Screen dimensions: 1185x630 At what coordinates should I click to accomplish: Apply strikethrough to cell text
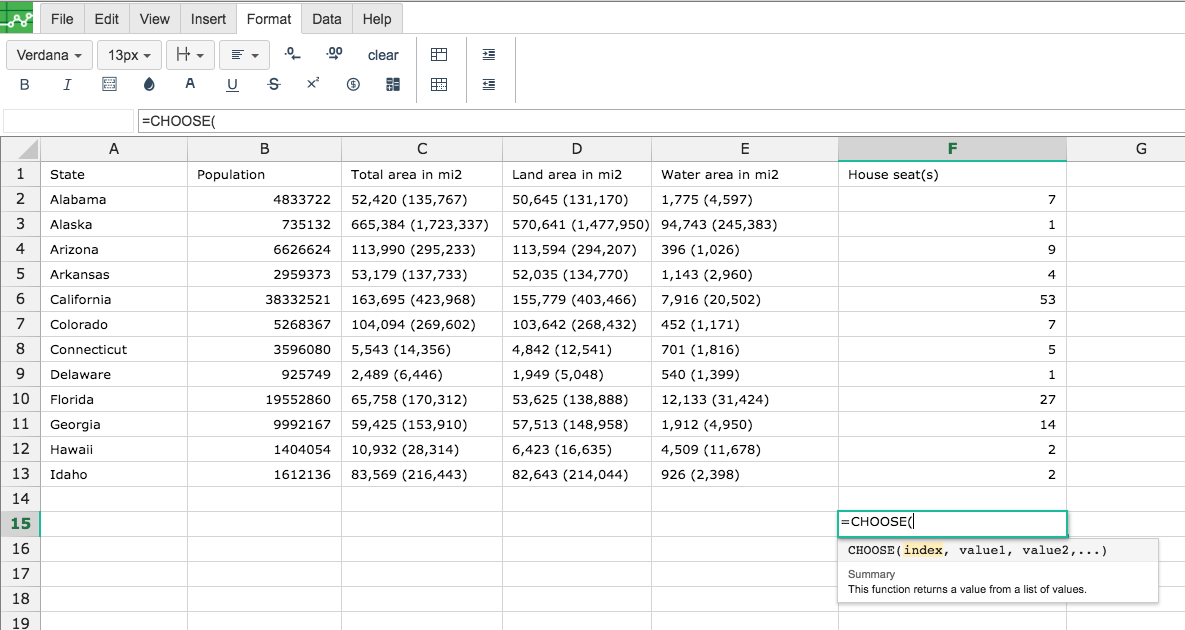coord(274,85)
